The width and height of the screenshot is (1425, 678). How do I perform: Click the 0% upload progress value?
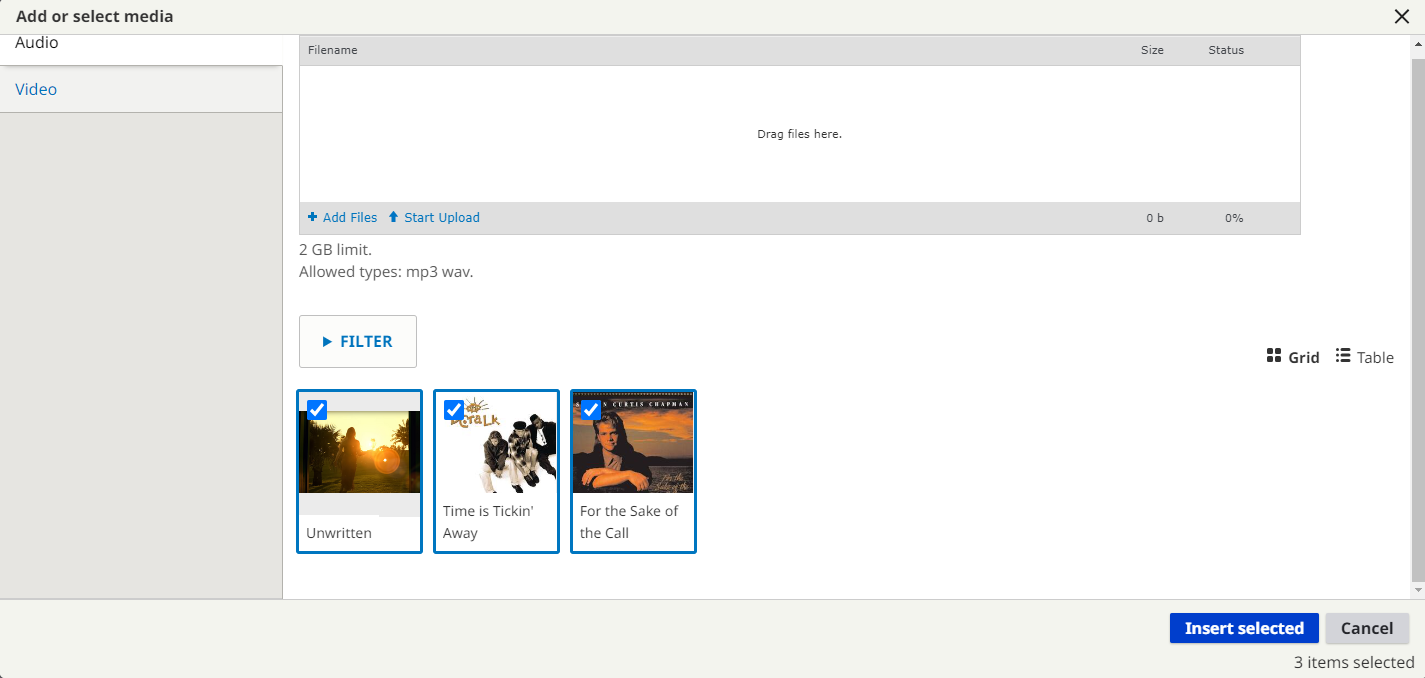click(1234, 218)
